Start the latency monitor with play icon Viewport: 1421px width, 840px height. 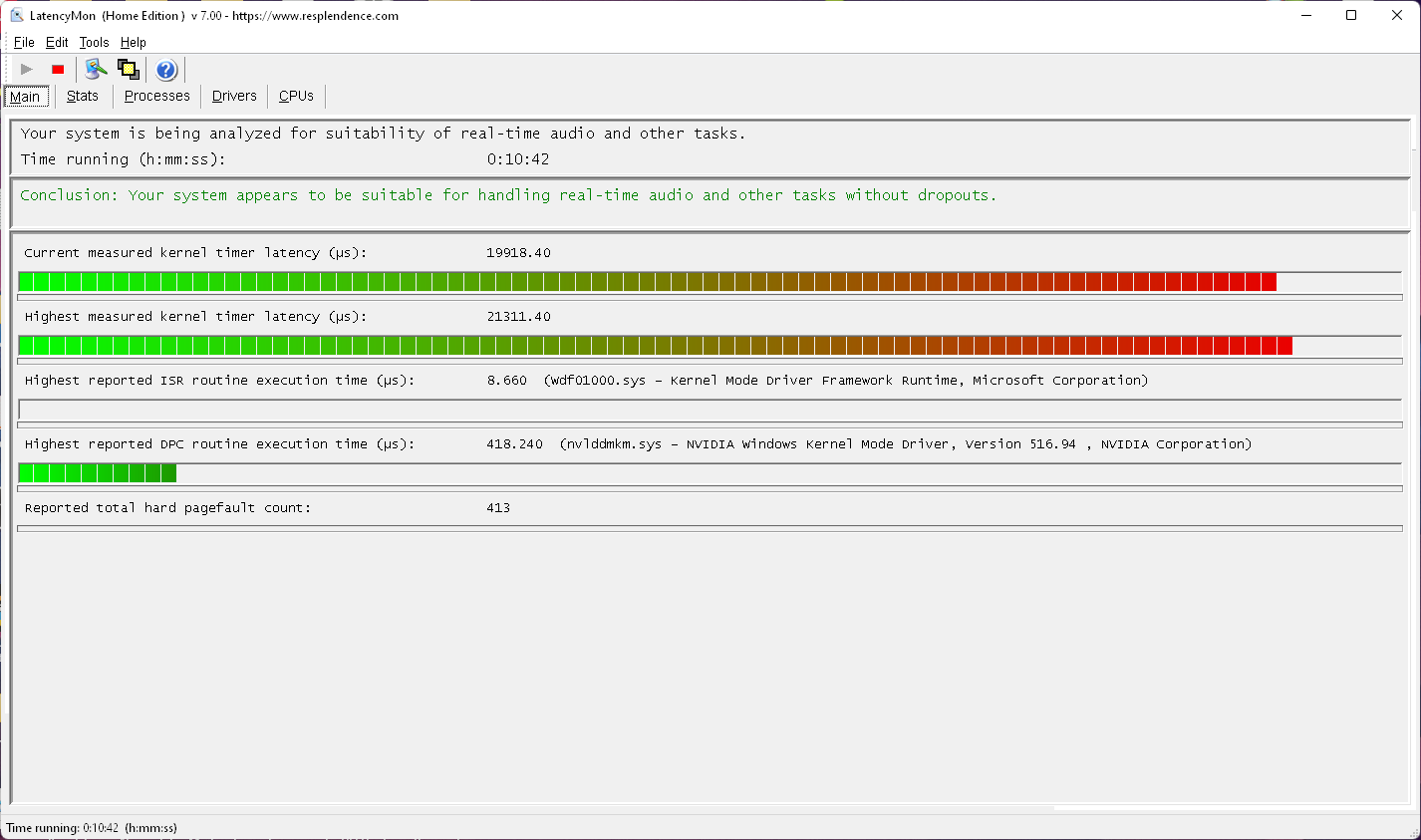pos(27,69)
